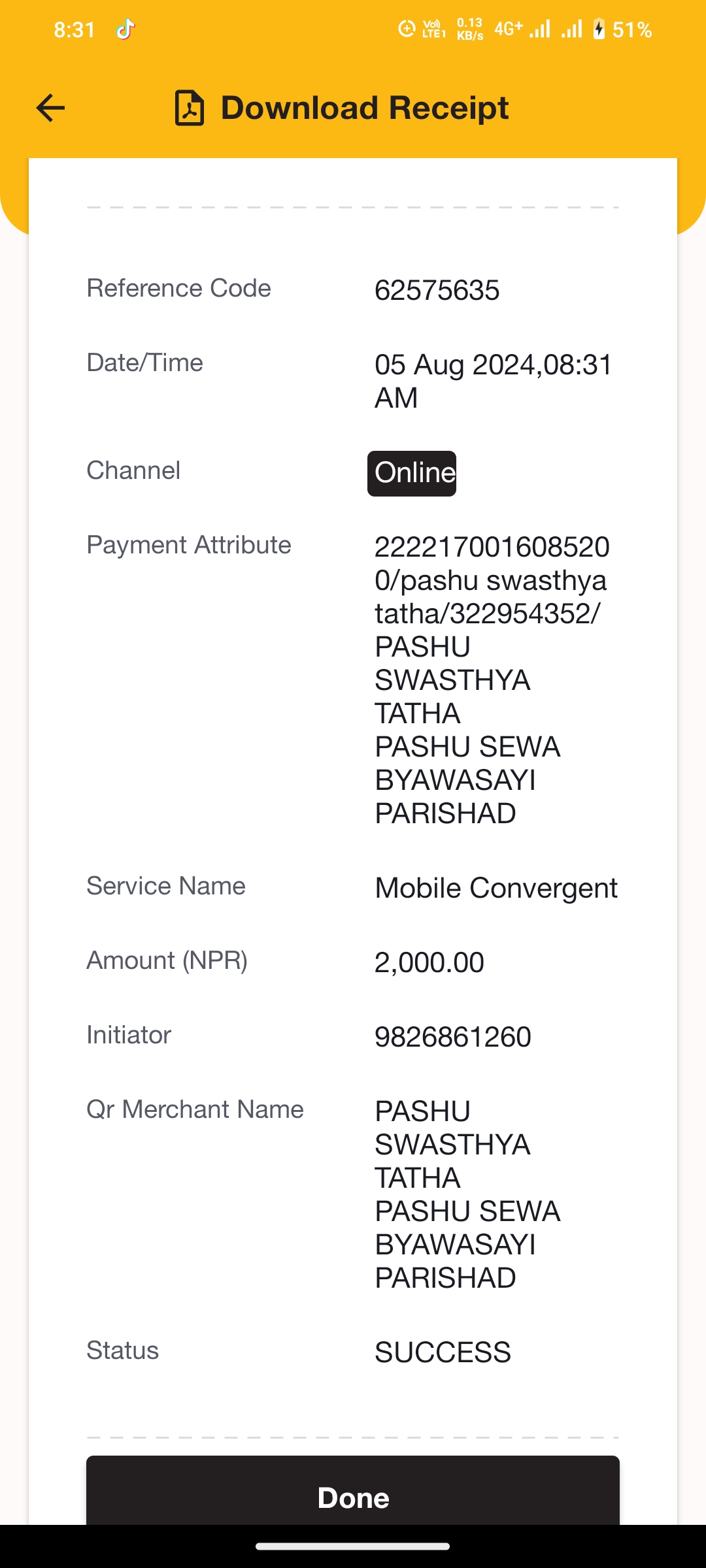Tap the date 05 Aug 2024 value
The height and width of the screenshot is (1568, 706).
click(494, 381)
